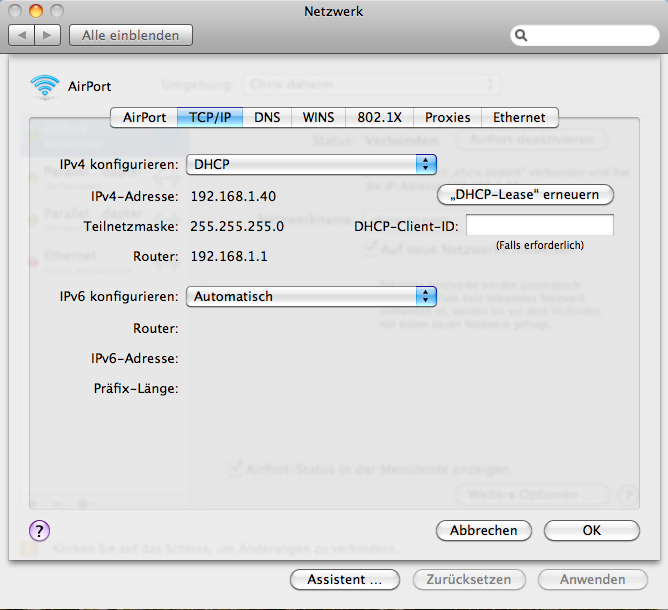Click the Anwenden button
This screenshot has height=610, width=668.
coord(593,580)
